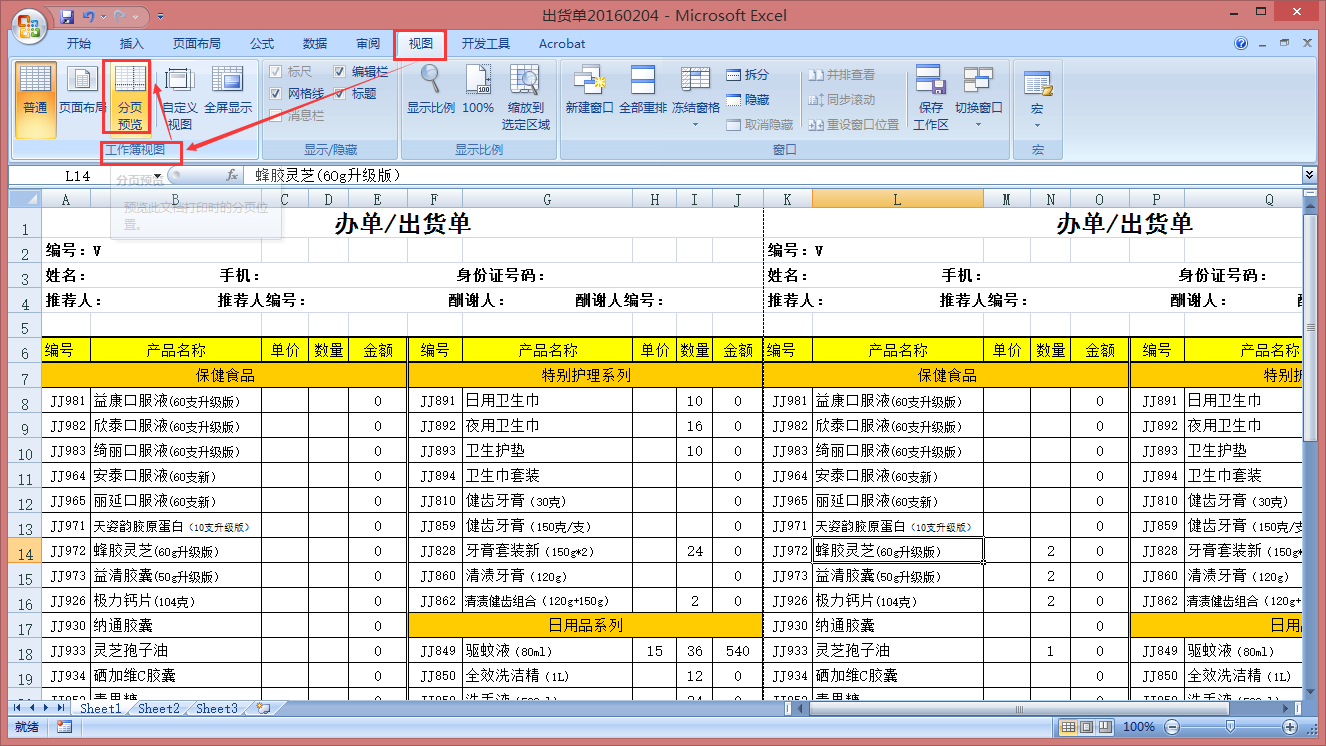Click zoom out minus button
1326x746 pixels.
coord(1171,727)
